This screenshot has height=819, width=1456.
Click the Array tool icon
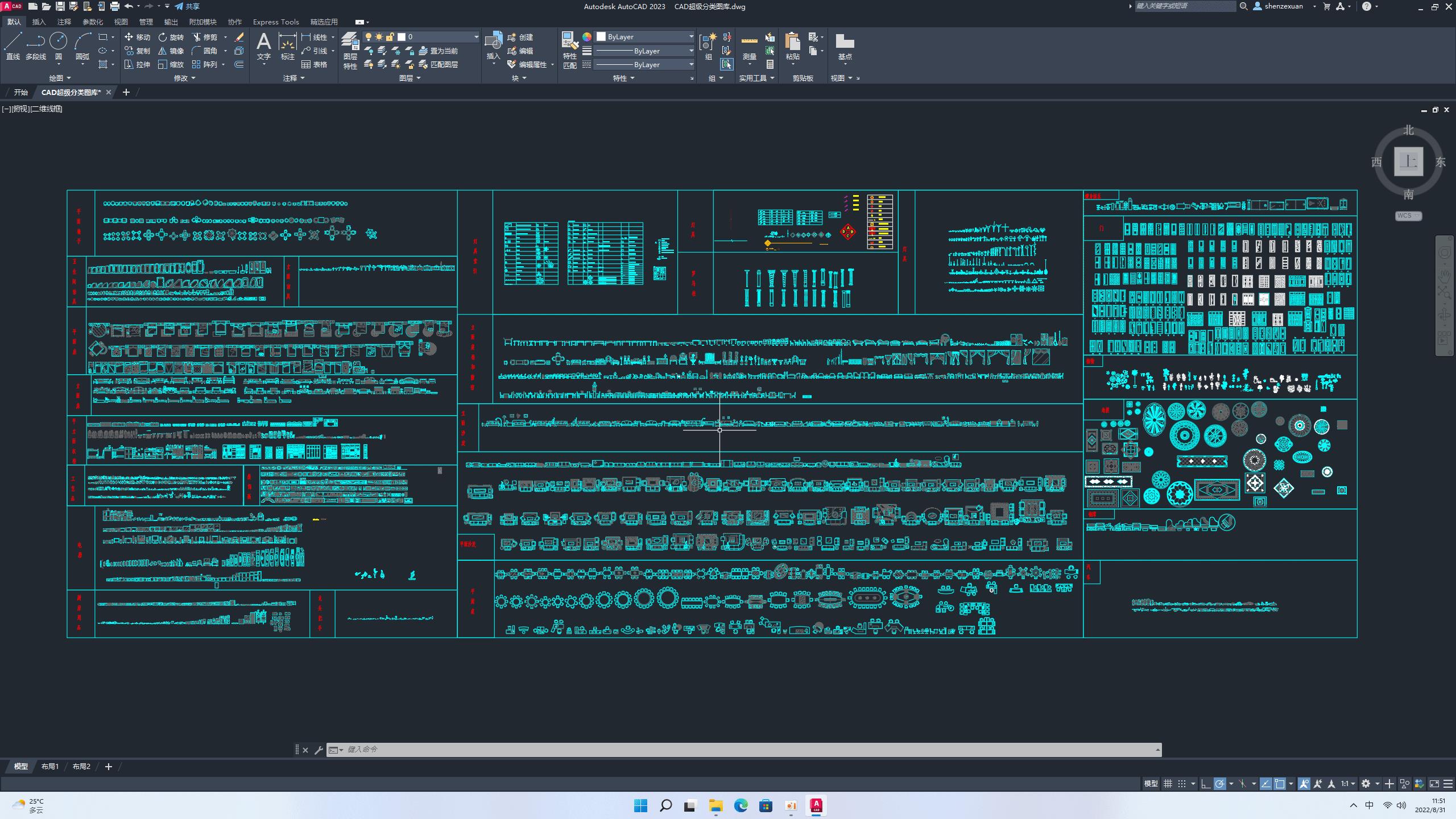coord(196,64)
